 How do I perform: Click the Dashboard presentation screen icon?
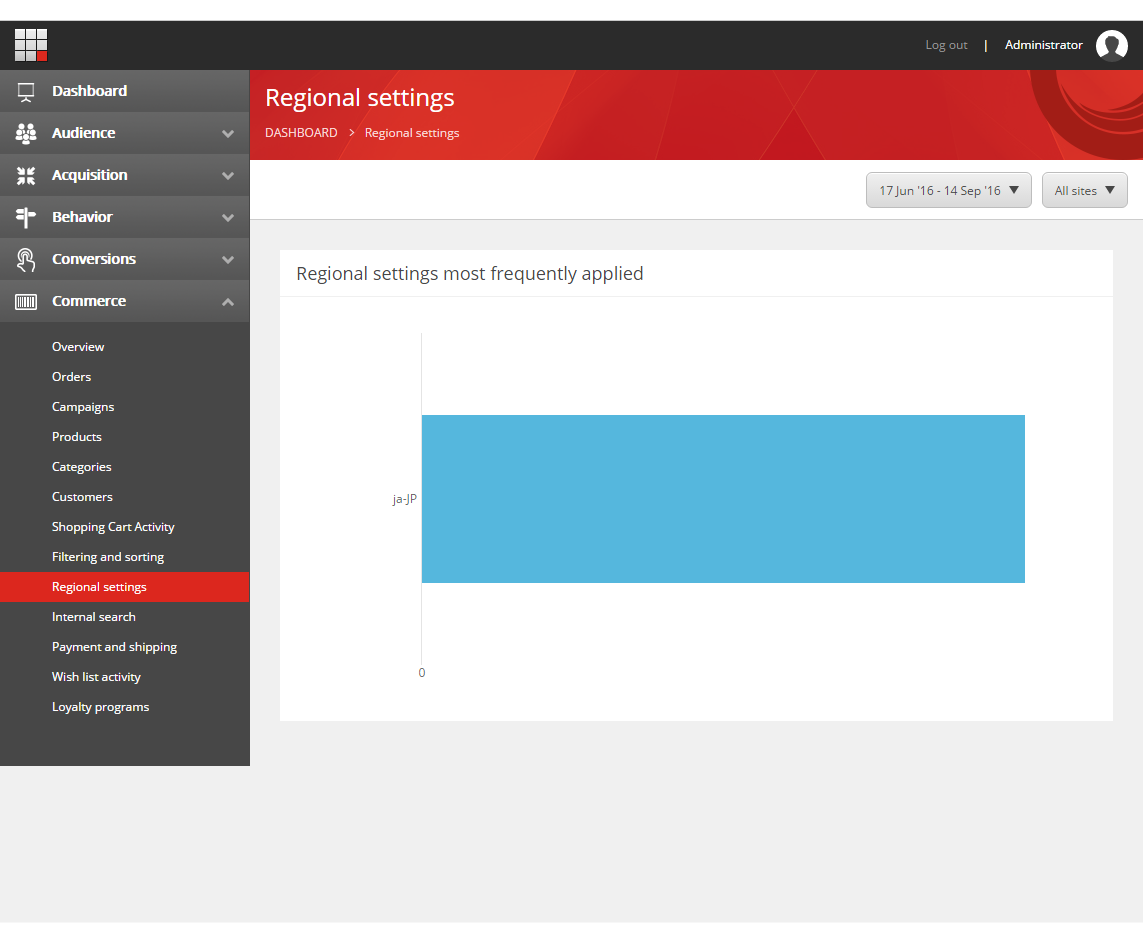pos(26,91)
